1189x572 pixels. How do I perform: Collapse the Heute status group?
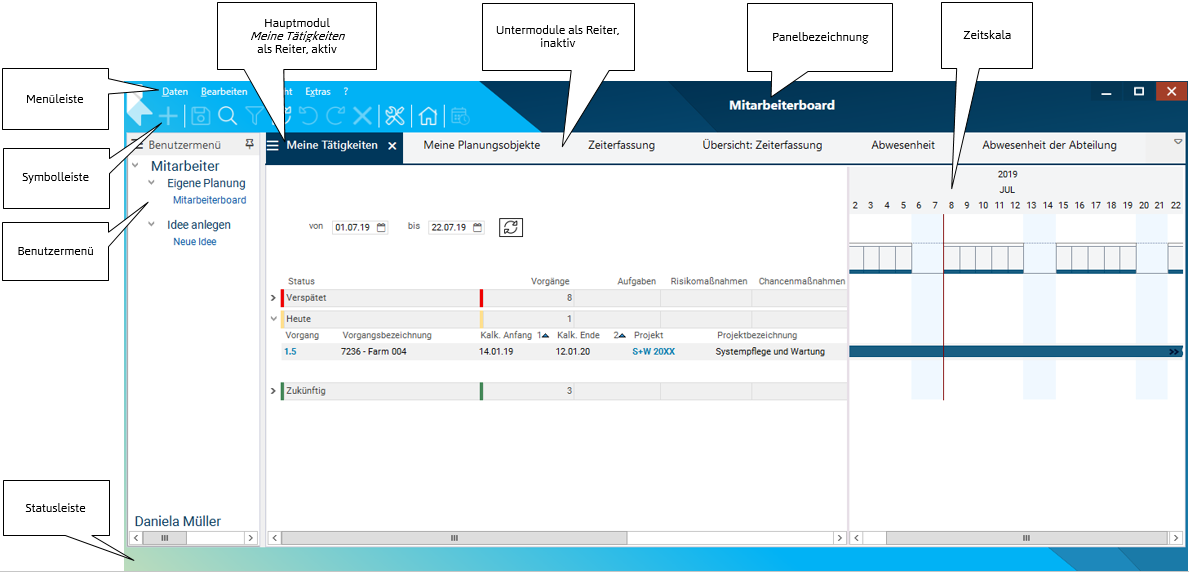273,319
